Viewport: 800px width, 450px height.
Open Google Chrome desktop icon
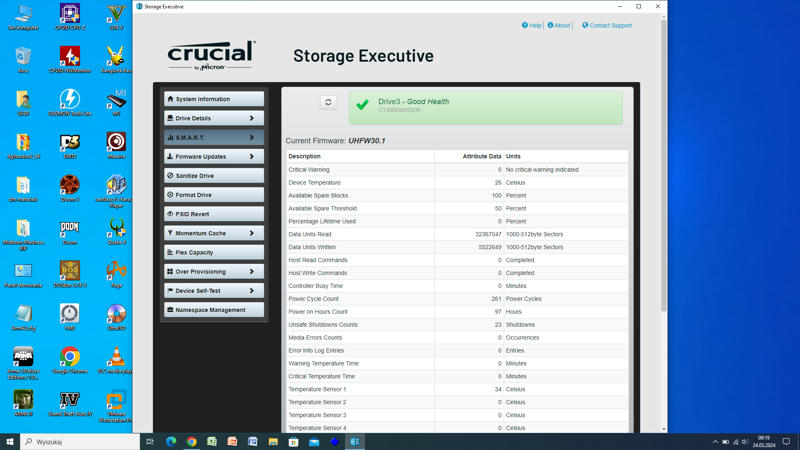point(70,360)
